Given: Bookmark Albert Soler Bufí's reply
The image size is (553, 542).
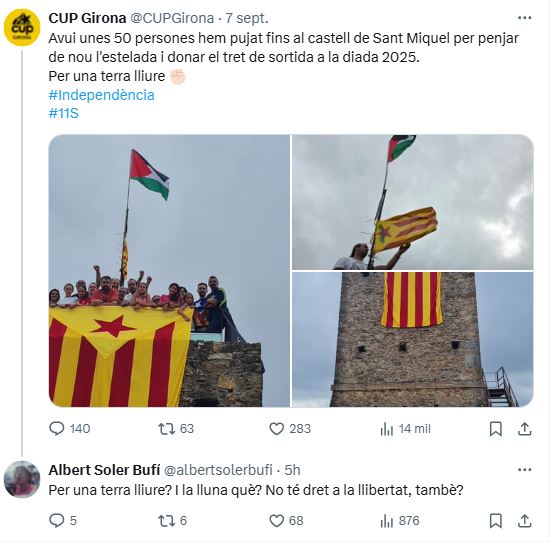Looking at the screenshot, I should click(496, 520).
